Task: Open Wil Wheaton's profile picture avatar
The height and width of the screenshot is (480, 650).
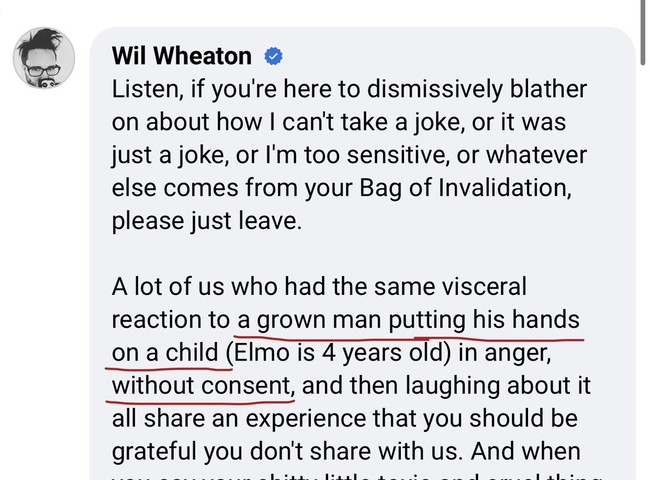Action: coord(44,58)
